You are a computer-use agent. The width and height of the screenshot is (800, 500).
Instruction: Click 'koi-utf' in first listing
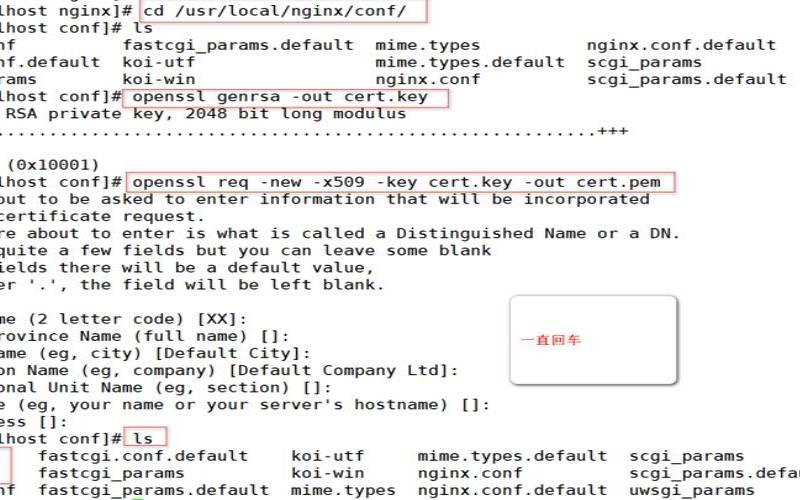159,62
